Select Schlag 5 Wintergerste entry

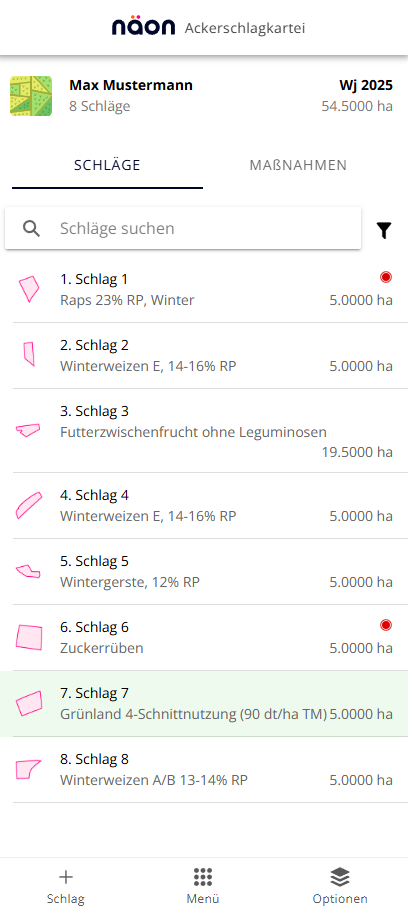[x=204, y=572]
